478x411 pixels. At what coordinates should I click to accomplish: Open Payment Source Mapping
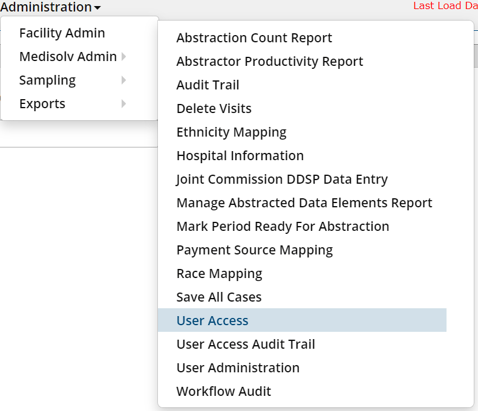point(255,250)
